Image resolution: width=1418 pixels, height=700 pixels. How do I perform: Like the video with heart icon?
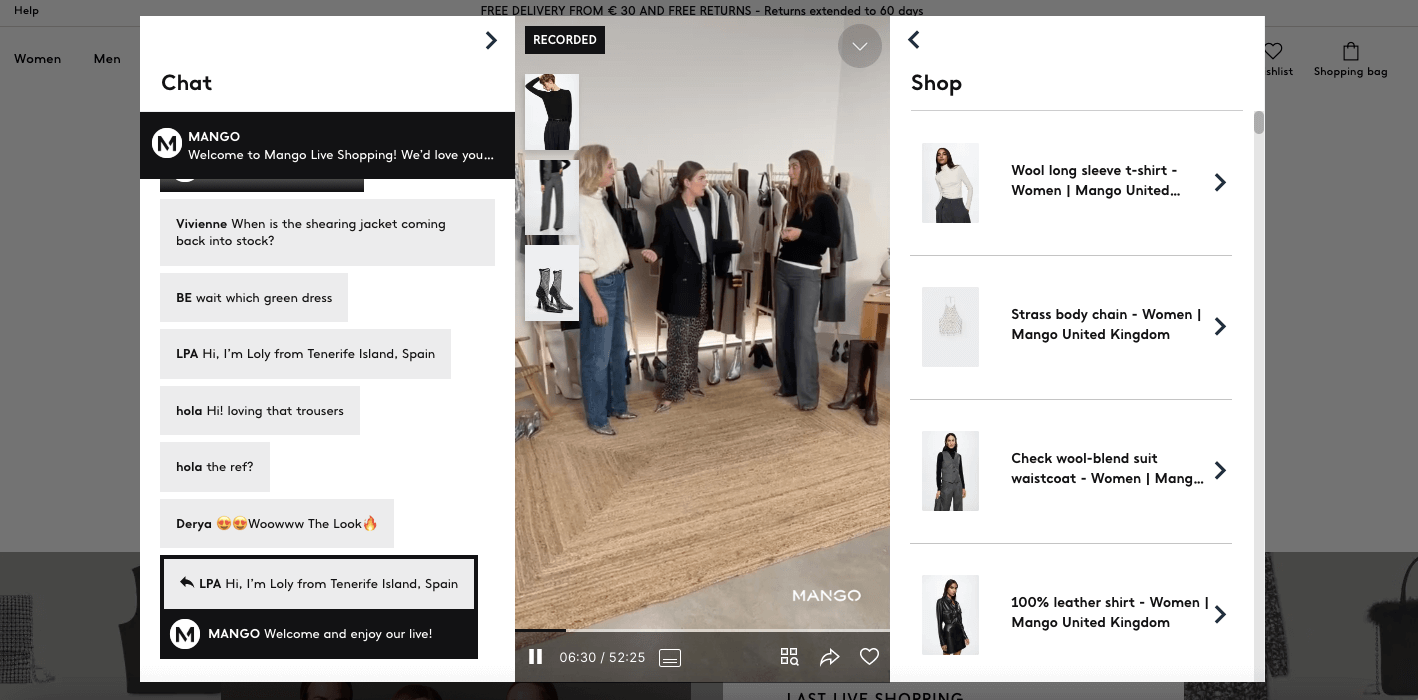coord(869,657)
